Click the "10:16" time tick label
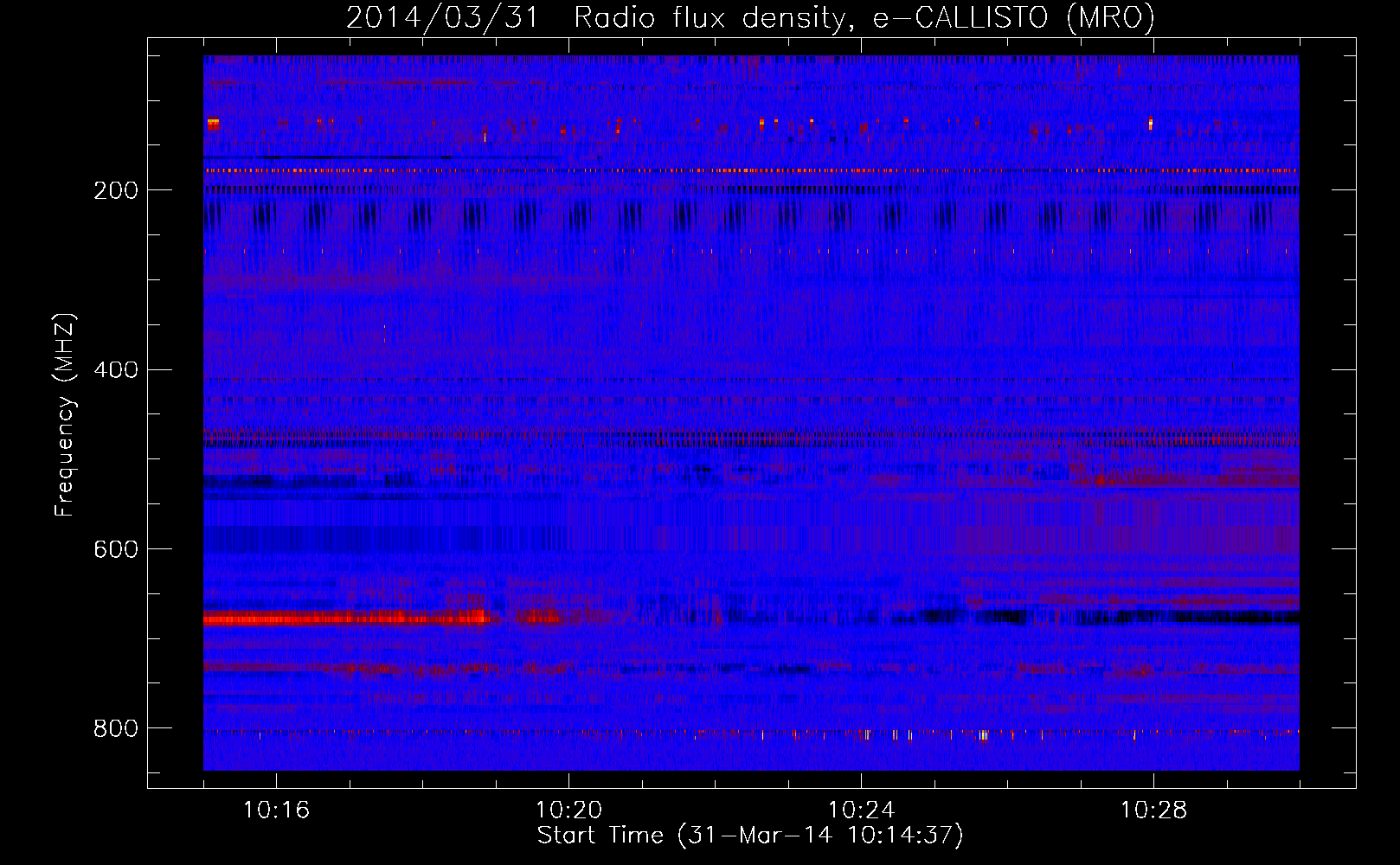The image size is (1400, 865). (x=276, y=810)
